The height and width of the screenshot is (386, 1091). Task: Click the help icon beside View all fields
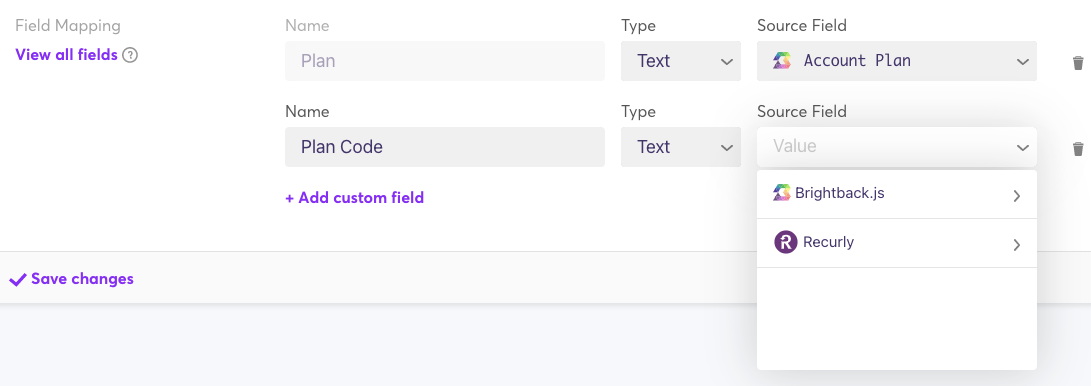coord(129,55)
